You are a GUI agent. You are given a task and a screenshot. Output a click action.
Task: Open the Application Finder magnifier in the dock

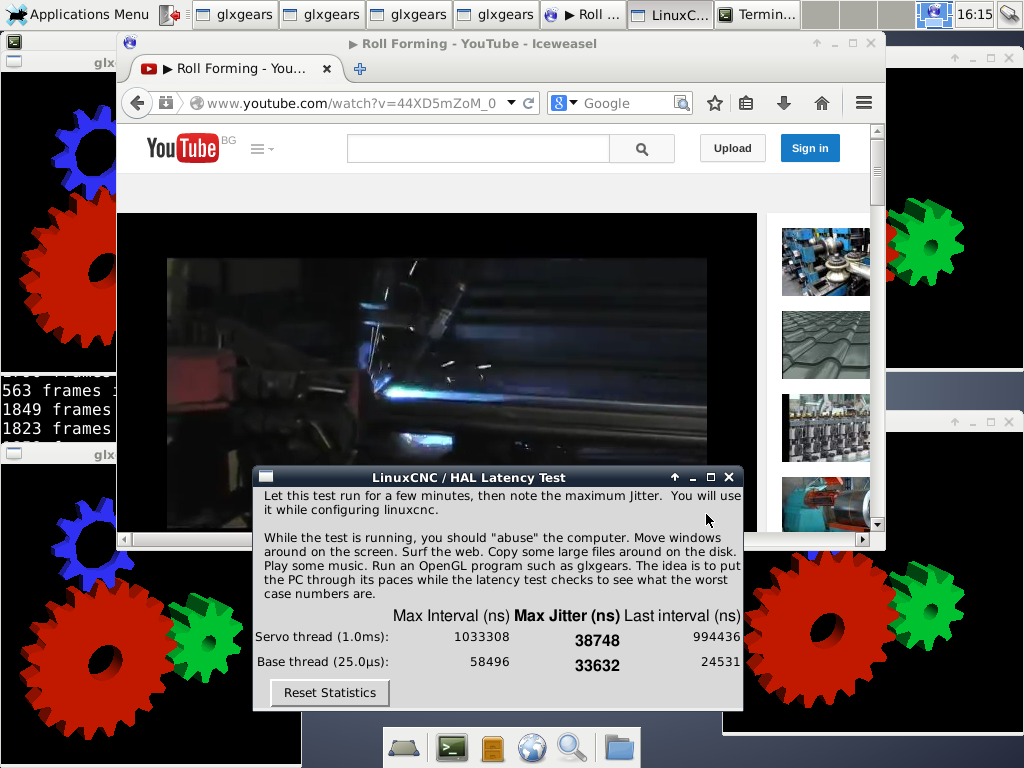click(x=572, y=748)
